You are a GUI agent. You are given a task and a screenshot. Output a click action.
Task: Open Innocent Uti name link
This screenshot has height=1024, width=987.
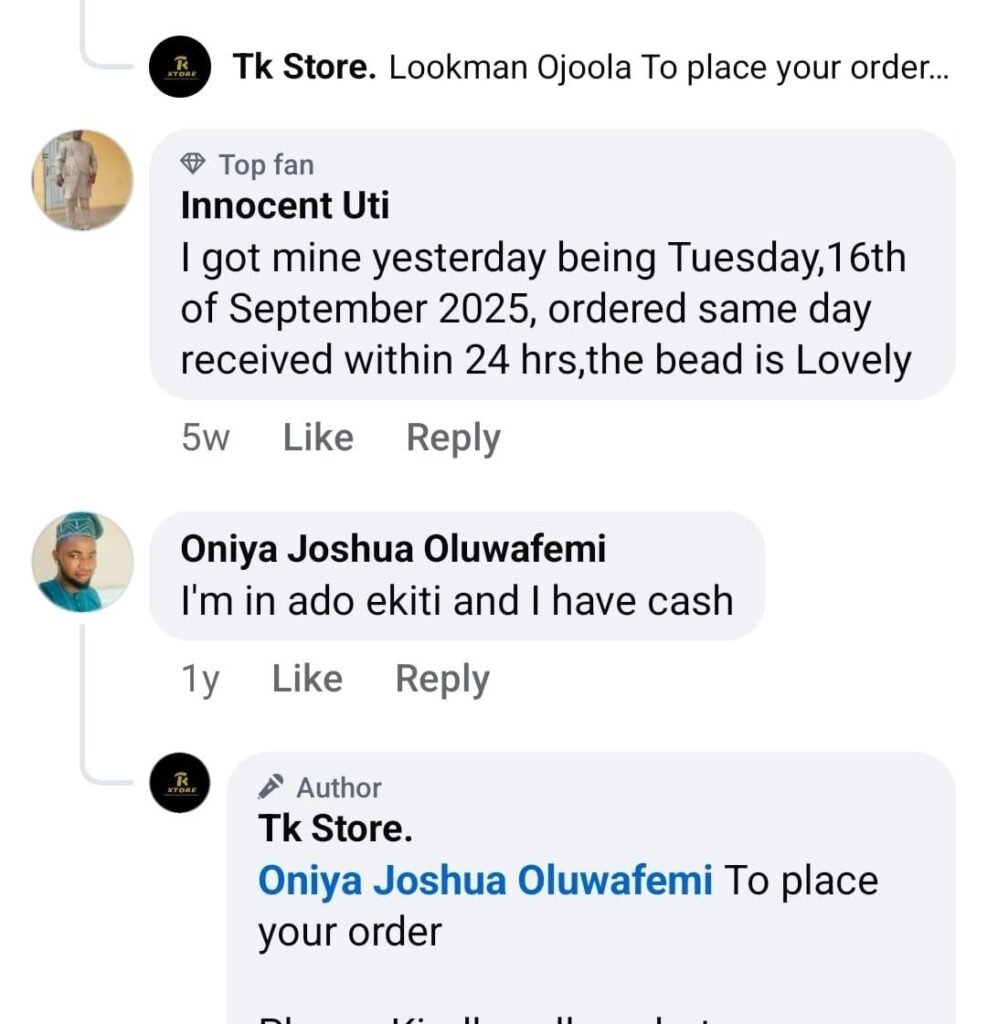pyautogui.click(x=285, y=205)
